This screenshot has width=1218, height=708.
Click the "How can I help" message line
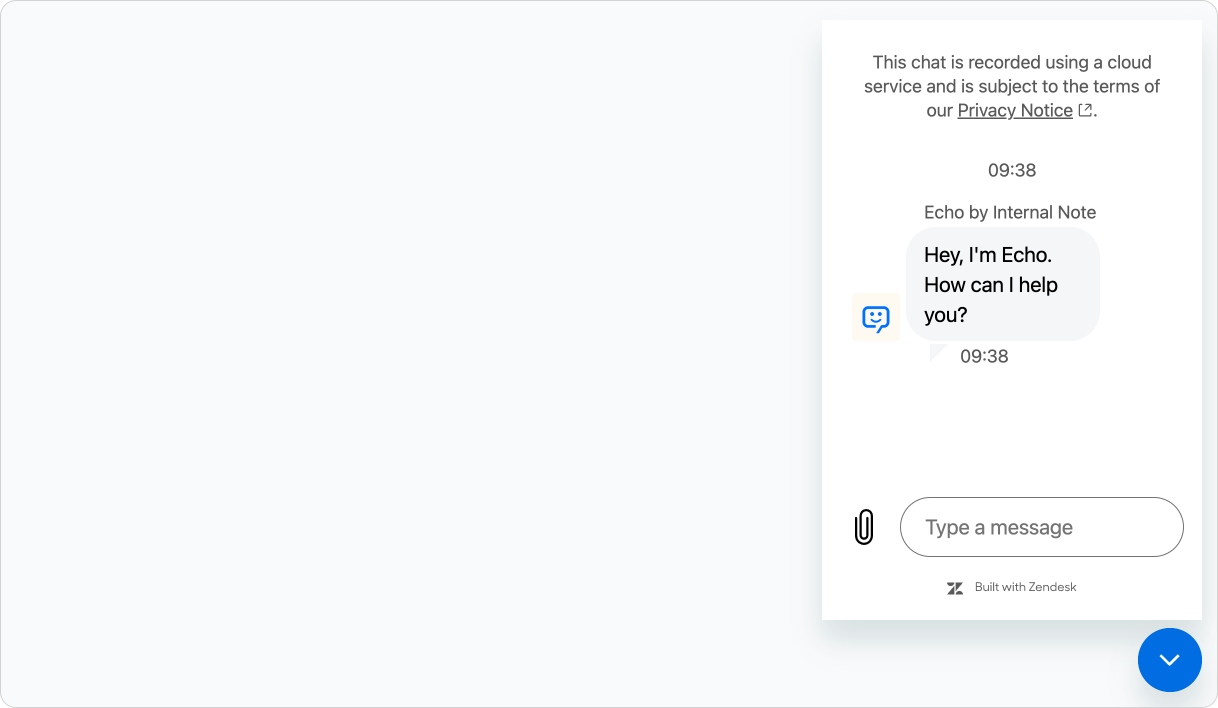[x=990, y=285]
